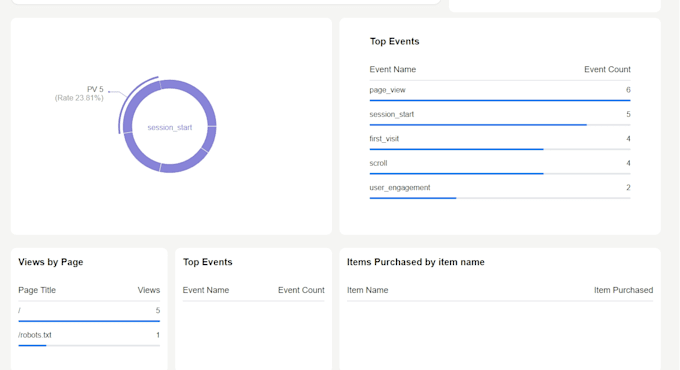Open the session_start row in Top Events

[500, 115]
